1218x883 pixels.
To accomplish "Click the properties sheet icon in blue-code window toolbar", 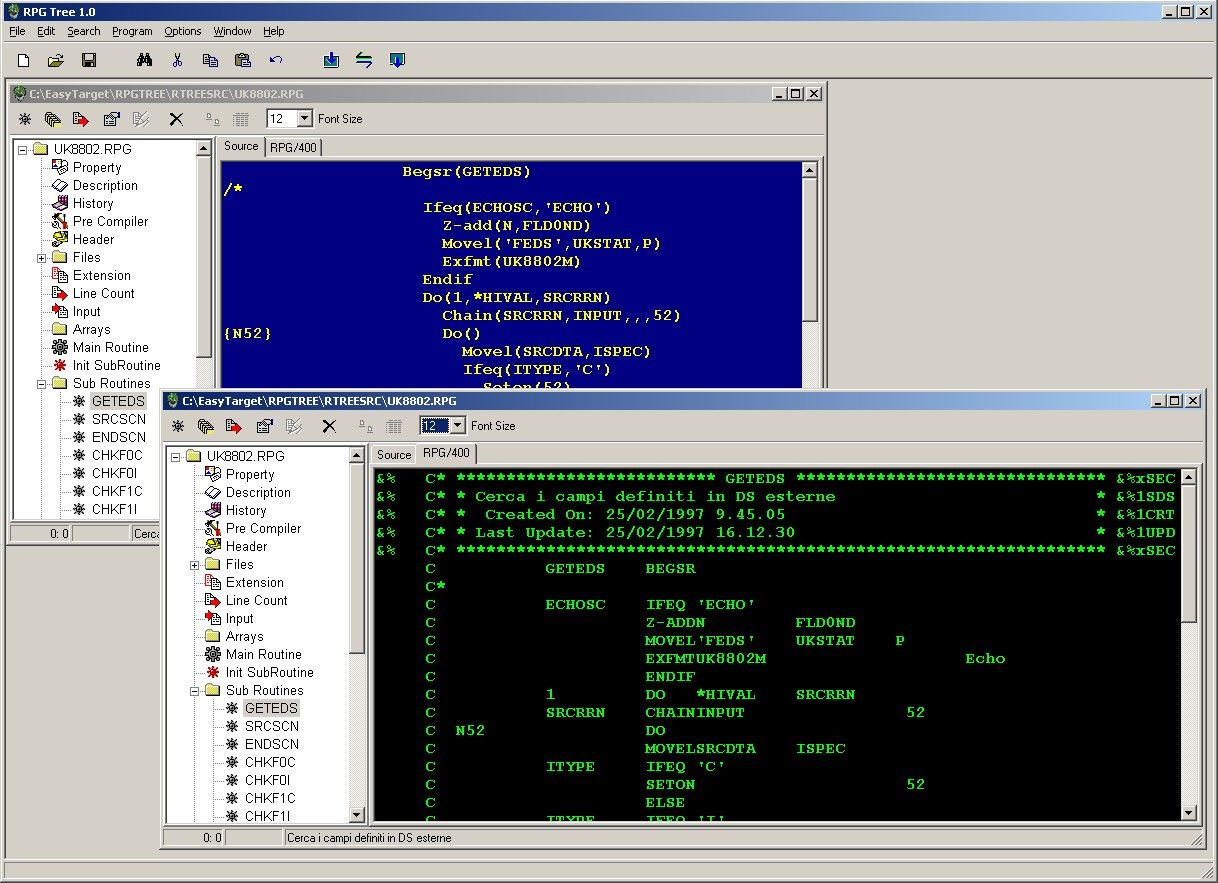I will tap(111, 119).
